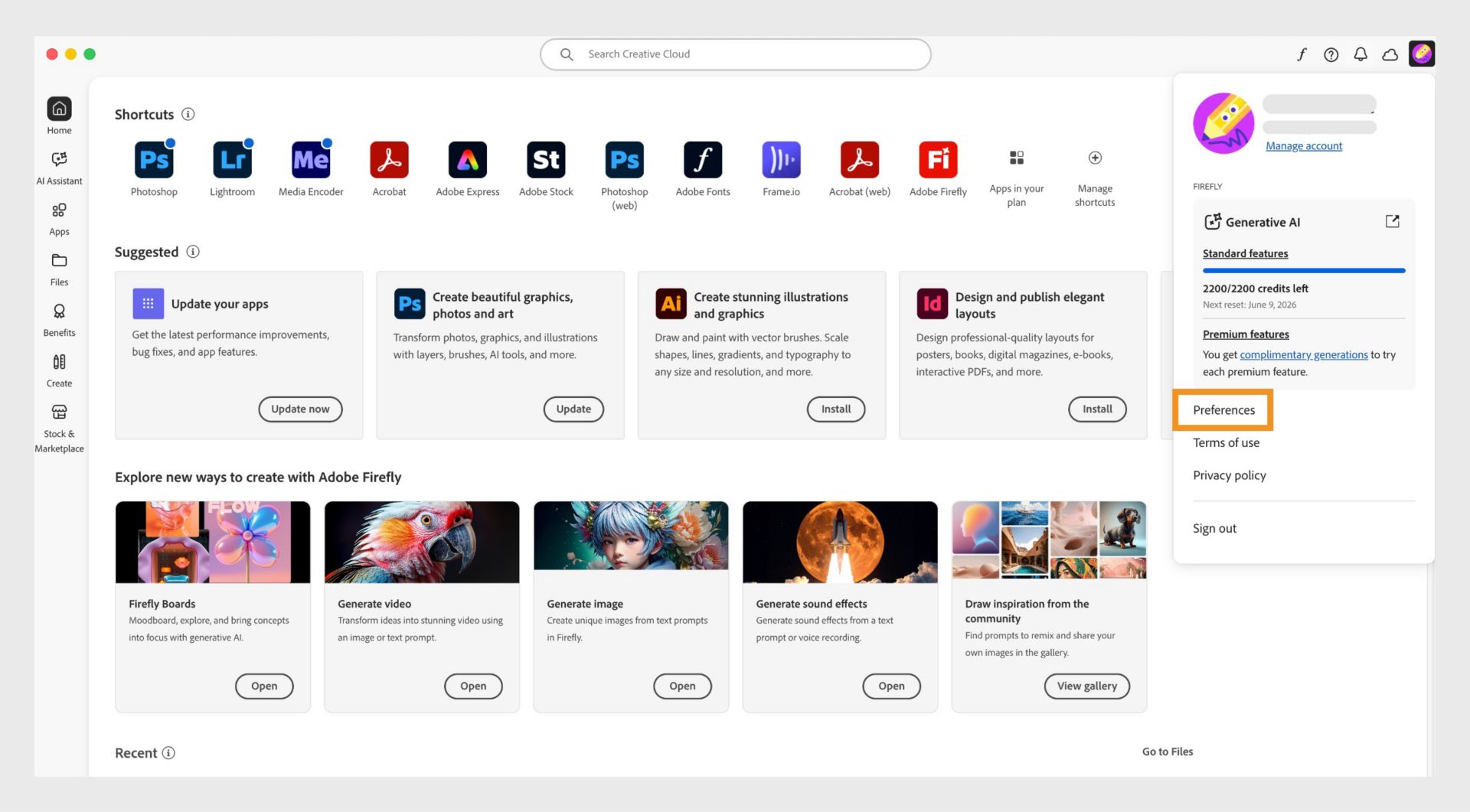Click the '2200/2200 credits left' text
This screenshot has height=812, width=1470.
1255,289
